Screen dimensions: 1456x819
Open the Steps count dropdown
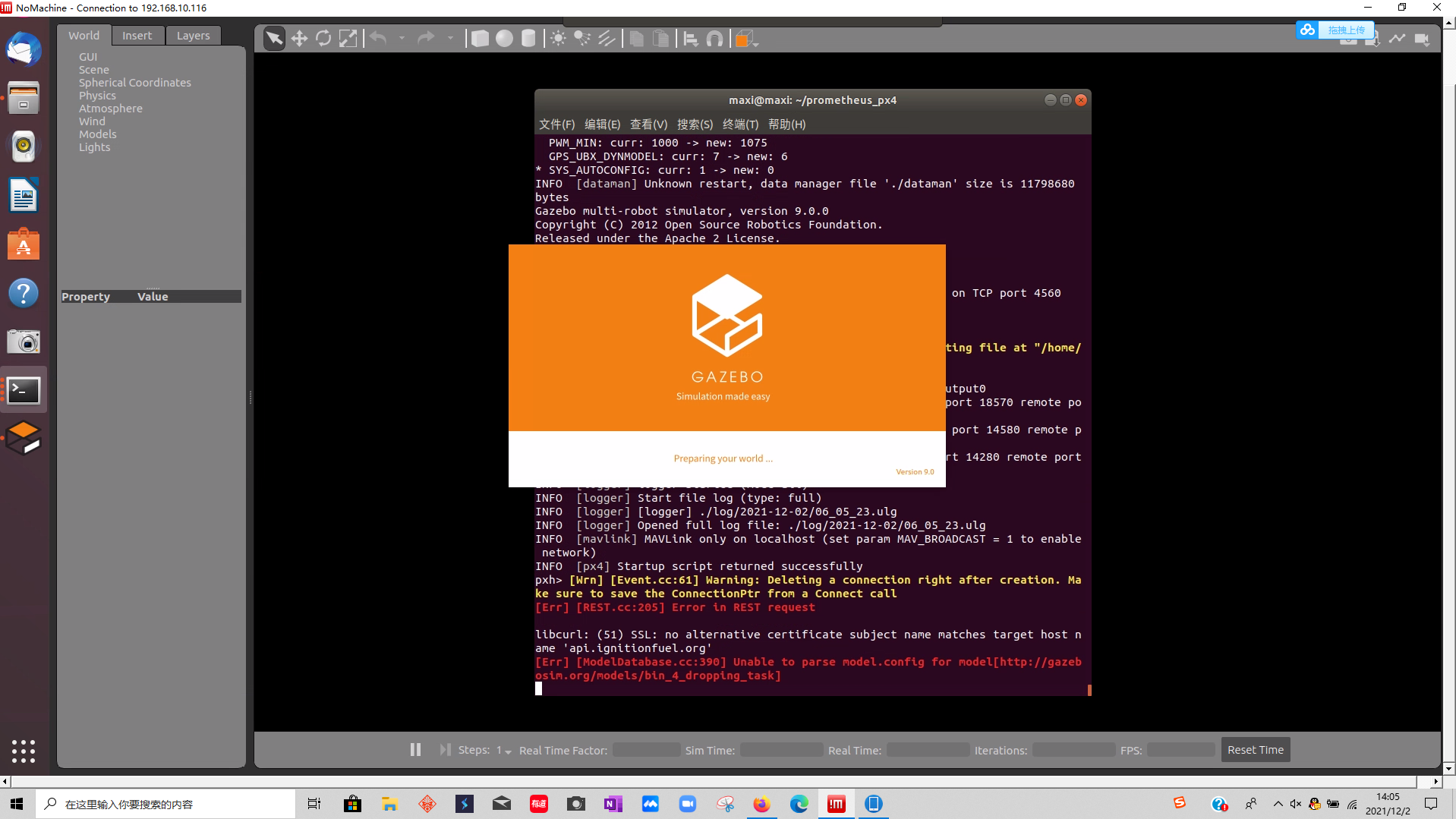click(504, 751)
